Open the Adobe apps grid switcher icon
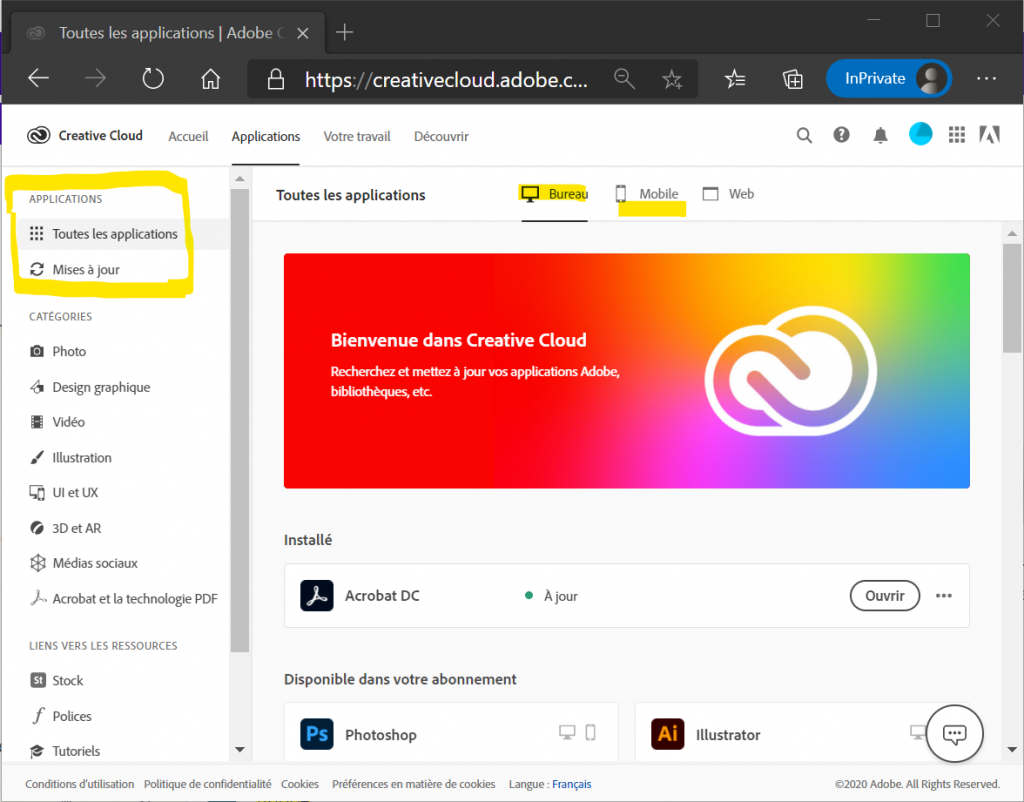 pos(956,136)
